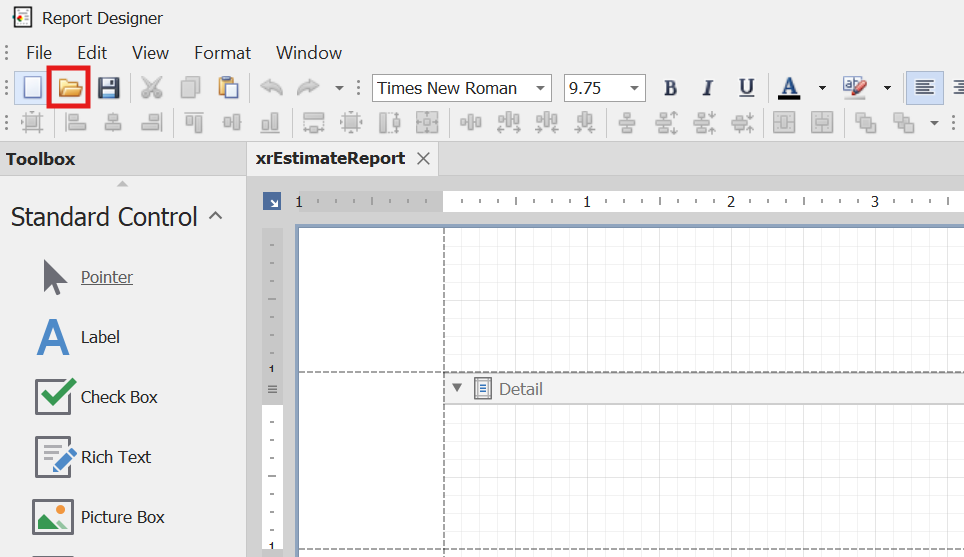Open the Format menu

[223, 53]
